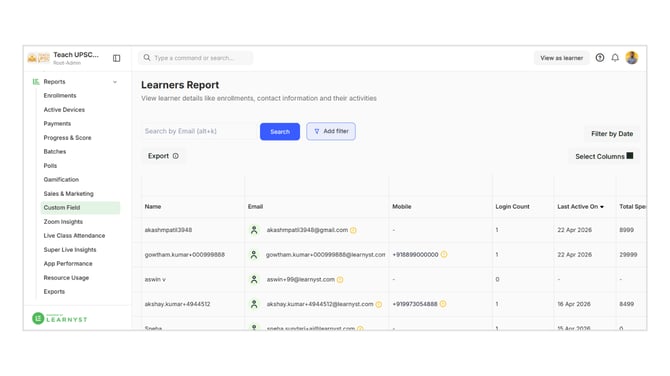Click copy icon after aswin+99@learnyst.com
Viewport: 670px width, 376px height.
(x=340, y=280)
